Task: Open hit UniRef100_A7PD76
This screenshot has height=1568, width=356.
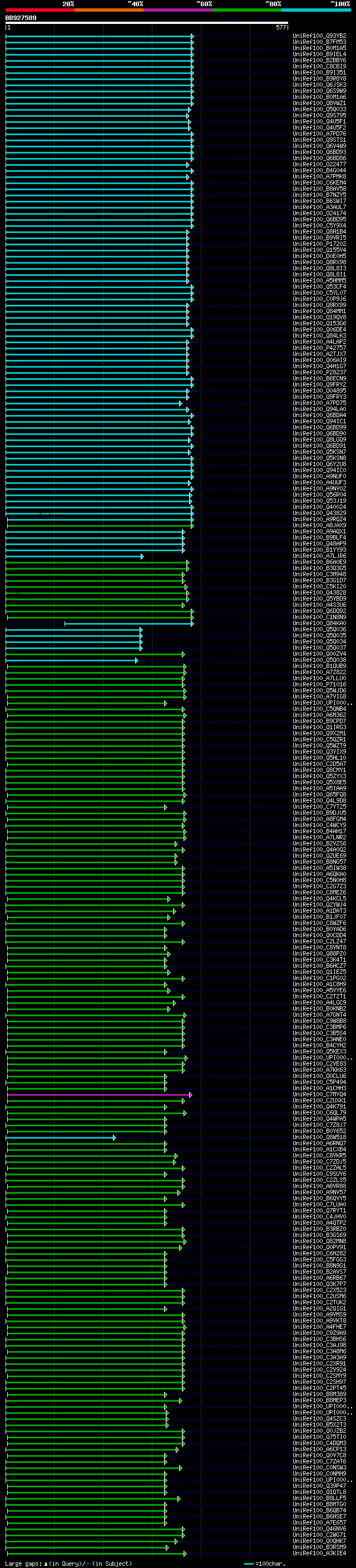Action: pyautogui.click(x=319, y=134)
